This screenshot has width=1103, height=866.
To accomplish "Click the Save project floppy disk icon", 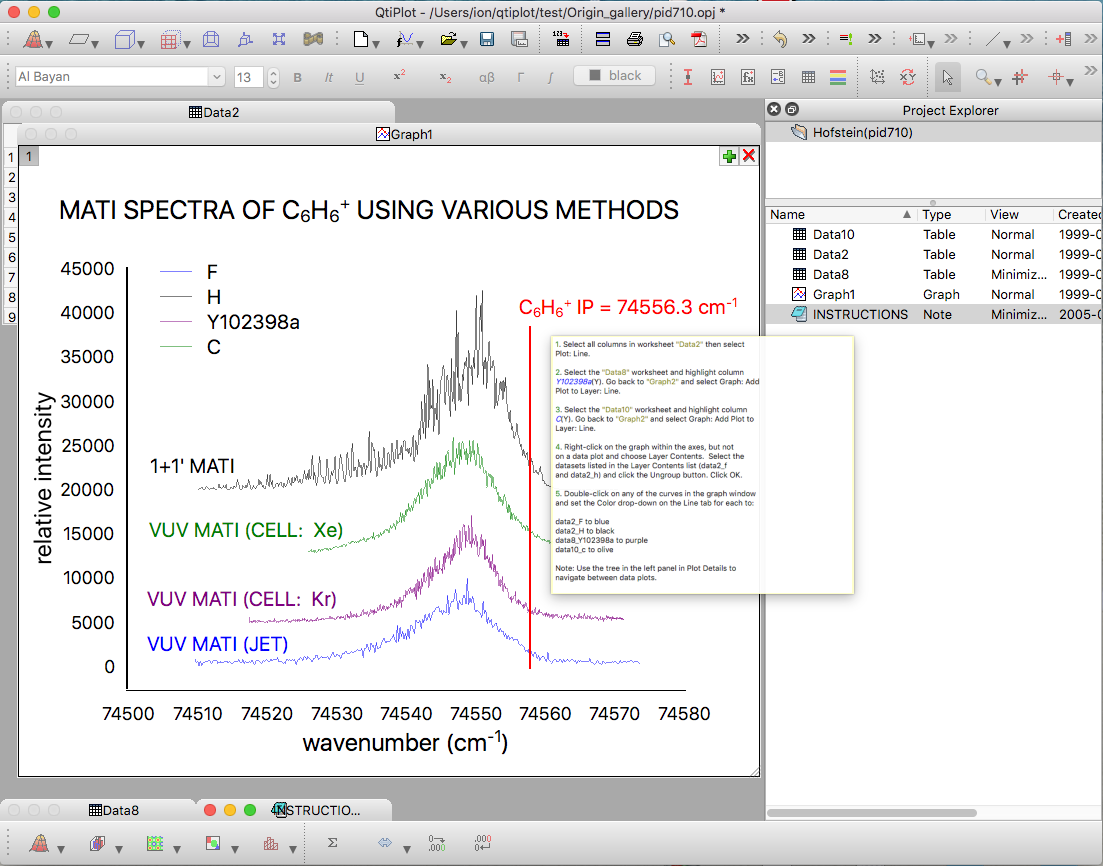I will [x=487, y=40].
